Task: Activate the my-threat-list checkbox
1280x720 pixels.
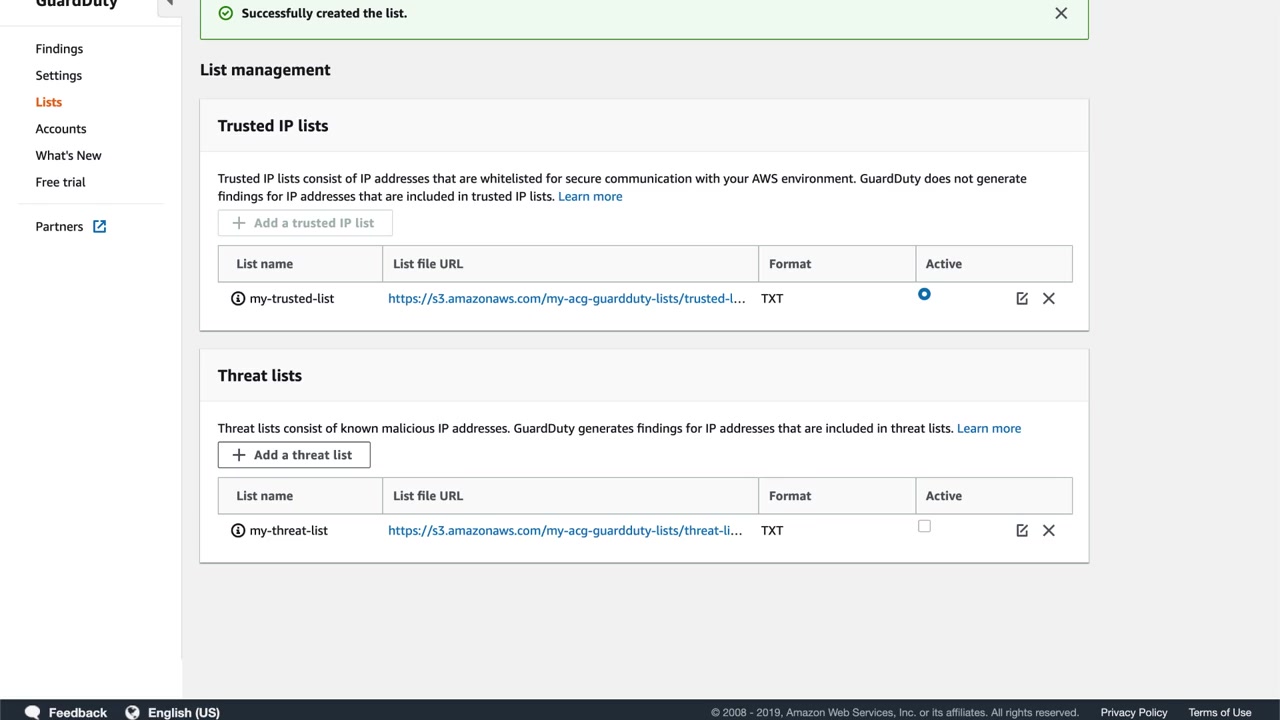Action: click(924, 526)
